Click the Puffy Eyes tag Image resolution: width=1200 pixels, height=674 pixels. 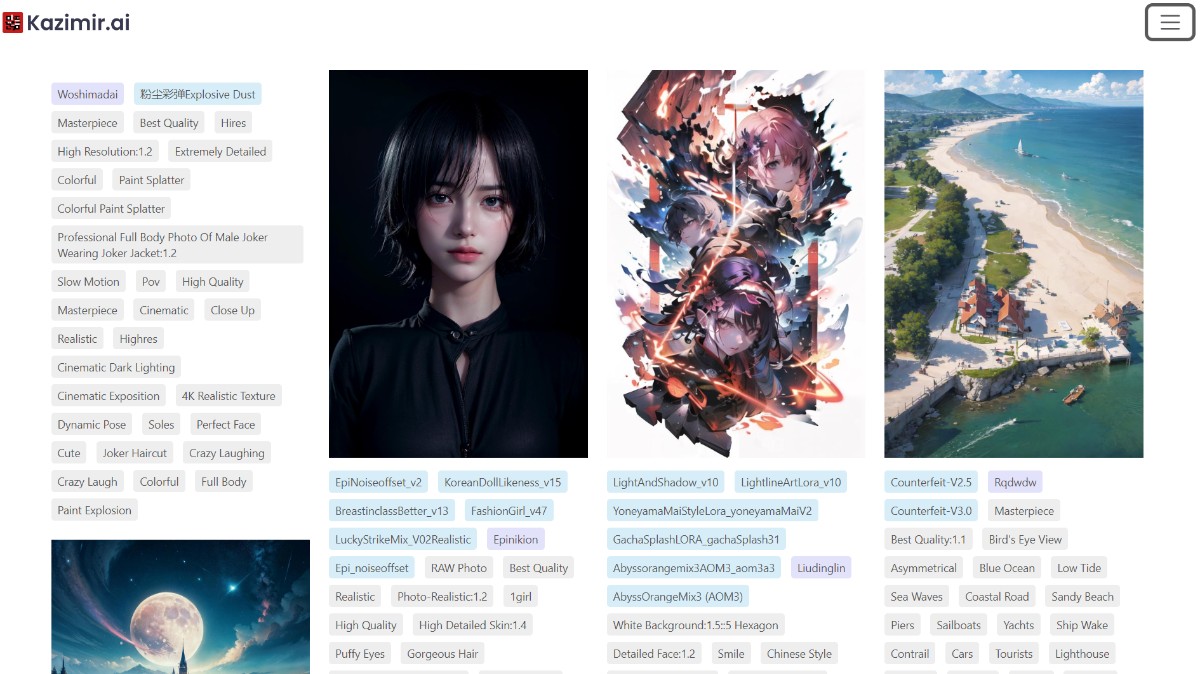pyautogui.click(x=360, y=654)
